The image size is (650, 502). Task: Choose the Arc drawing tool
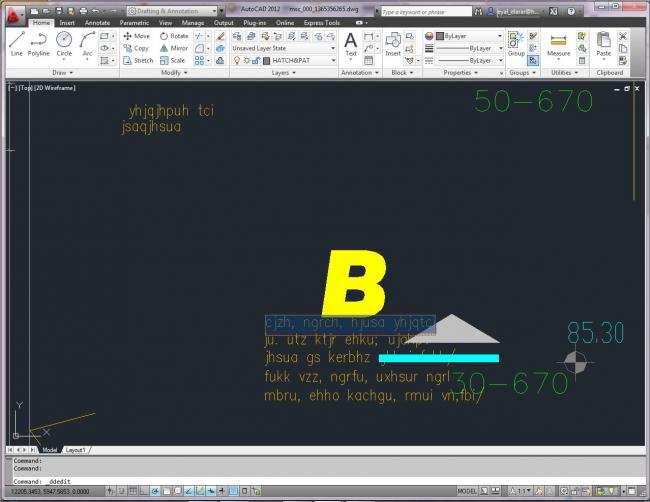point(87,43)
